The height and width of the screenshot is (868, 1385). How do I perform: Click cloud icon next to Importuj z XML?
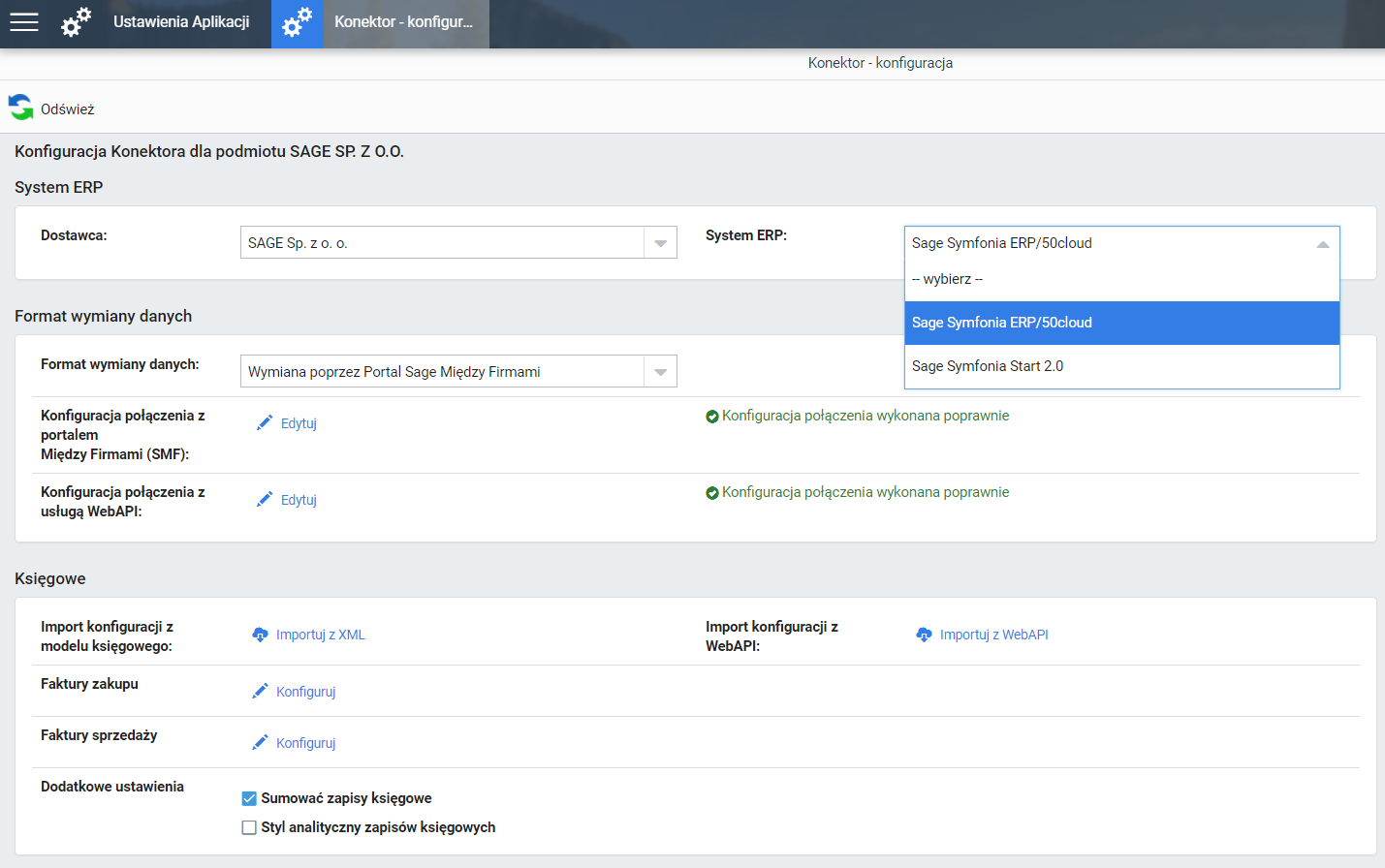(x=260, y=635)
